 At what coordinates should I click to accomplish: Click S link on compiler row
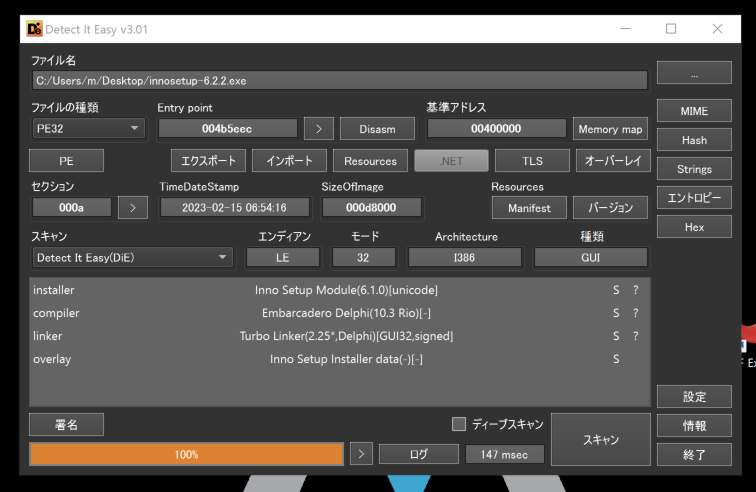click(x=616, y=313)
